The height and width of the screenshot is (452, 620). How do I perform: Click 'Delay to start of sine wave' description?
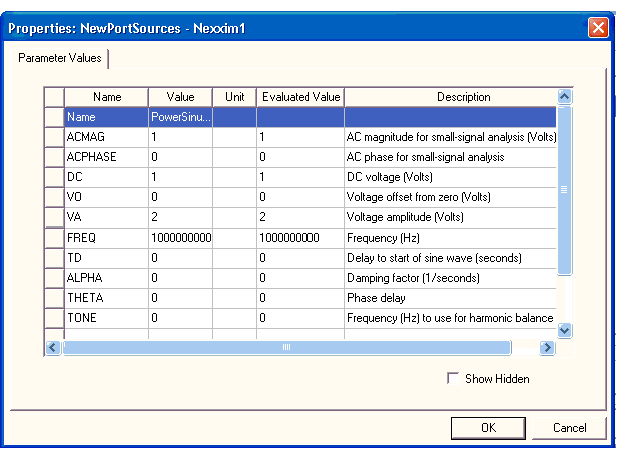coord(451,258)
